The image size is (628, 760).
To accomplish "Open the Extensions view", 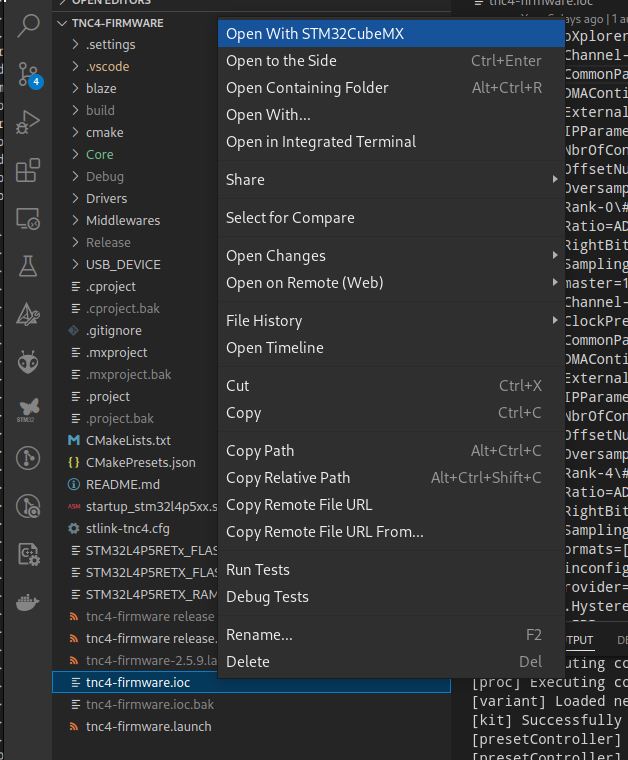I will click(x=28, y=170).
